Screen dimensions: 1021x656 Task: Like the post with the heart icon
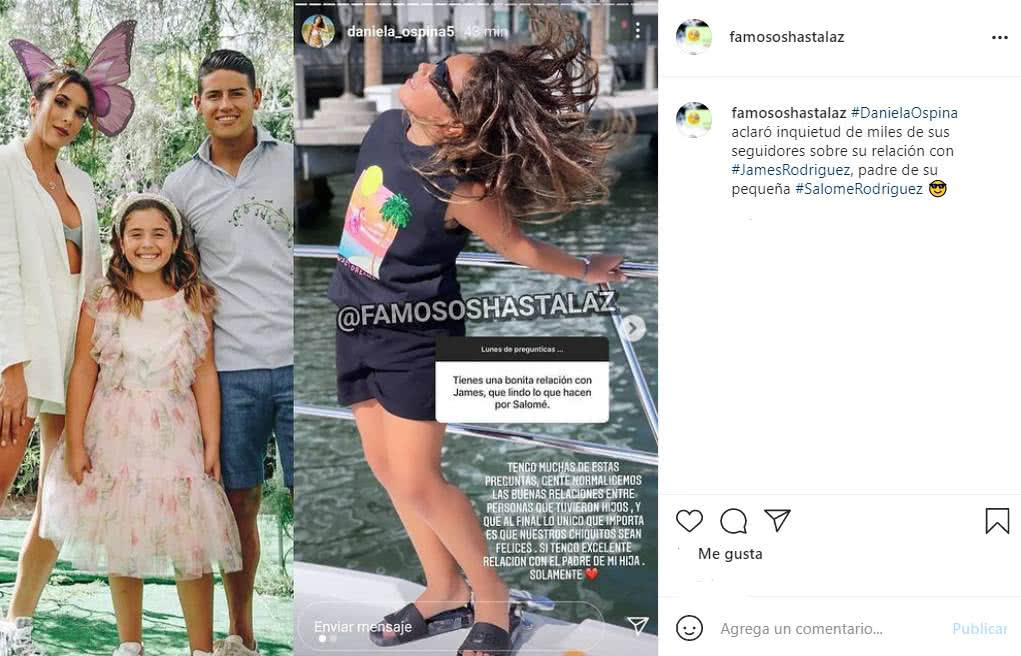[x=689, y=521]
